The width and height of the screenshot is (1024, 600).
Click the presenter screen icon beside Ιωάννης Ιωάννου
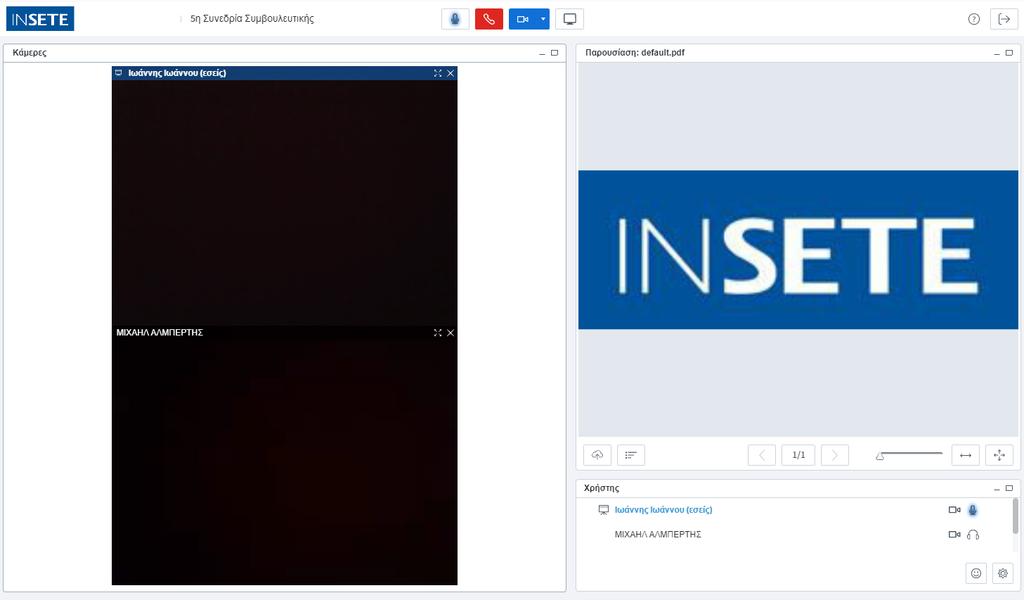point(603,510)
